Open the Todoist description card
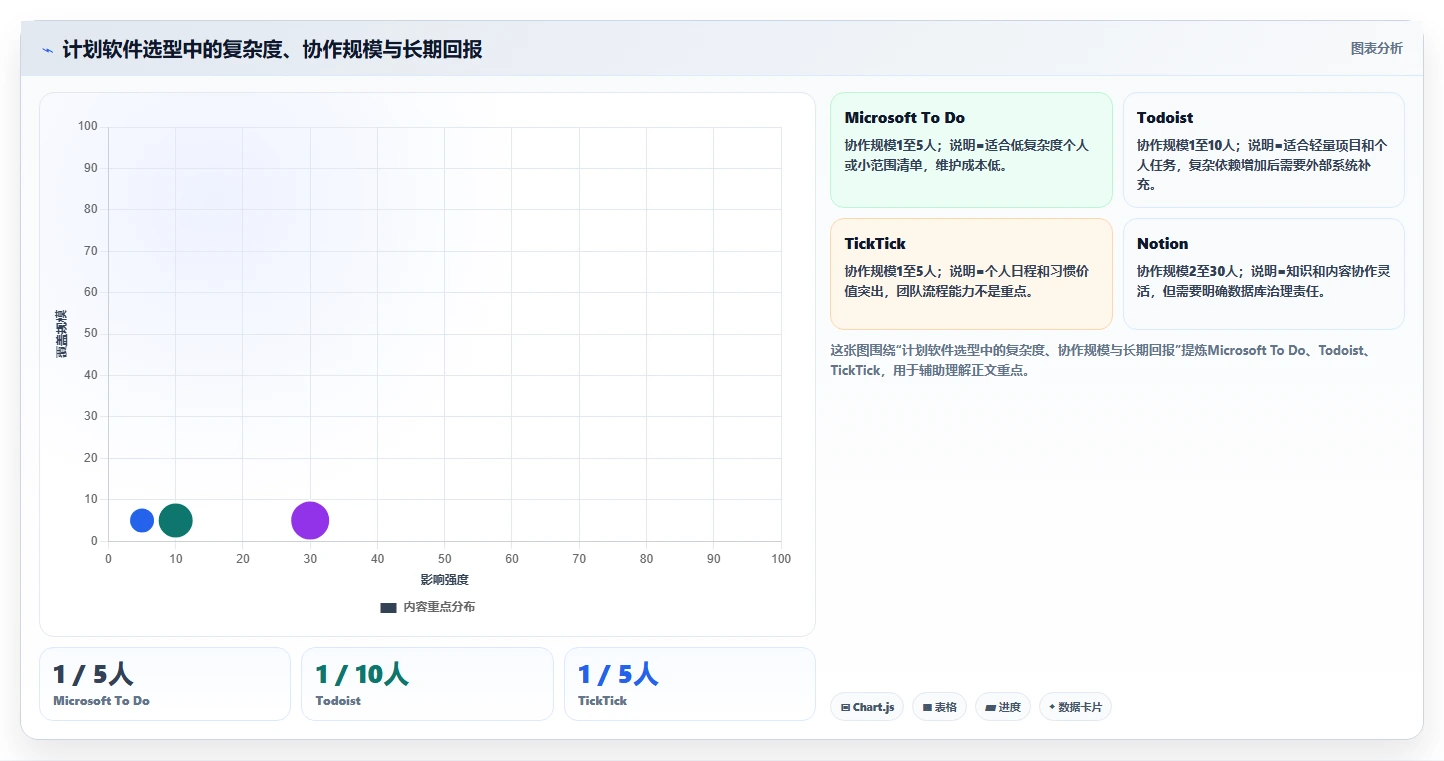 1264,150
